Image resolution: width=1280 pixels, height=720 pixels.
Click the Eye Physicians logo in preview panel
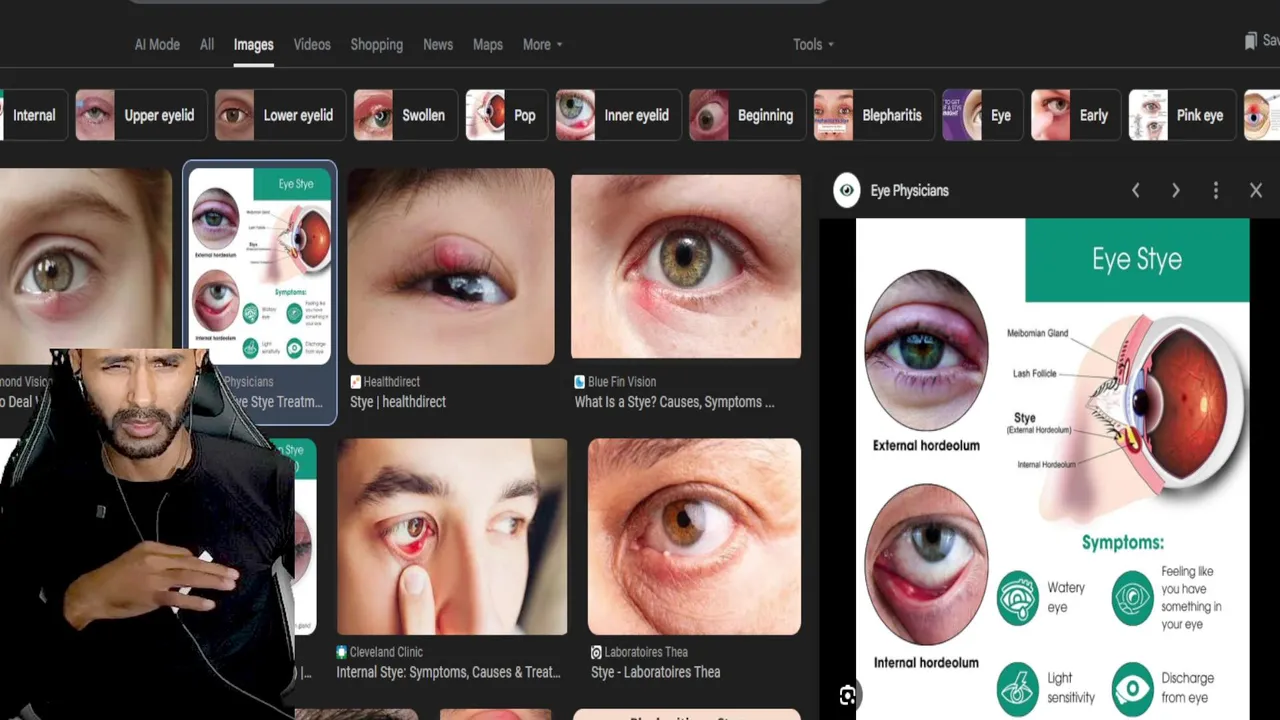coord(847,190)
